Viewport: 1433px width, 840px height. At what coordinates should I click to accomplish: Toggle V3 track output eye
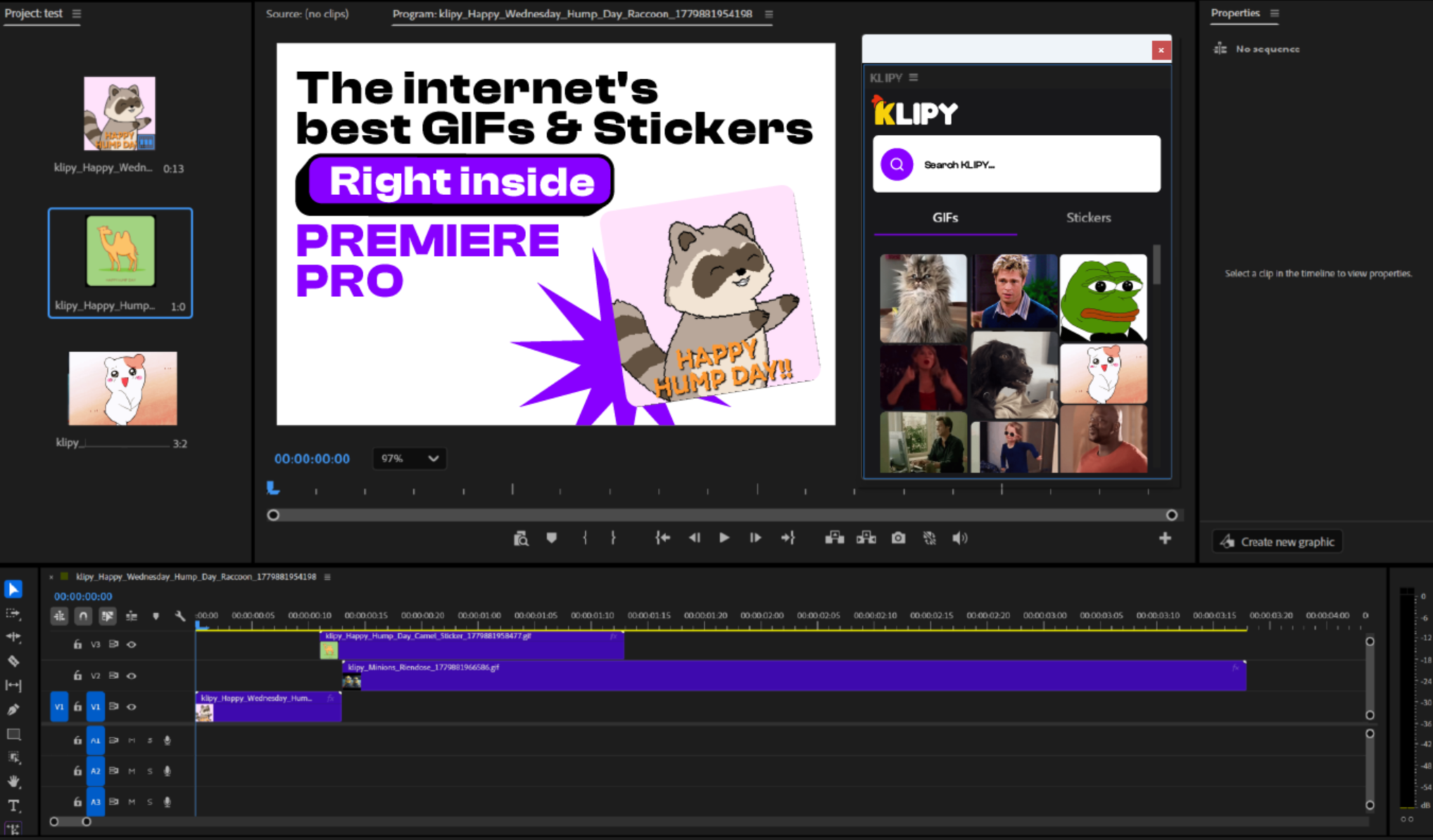click(132, 644)
